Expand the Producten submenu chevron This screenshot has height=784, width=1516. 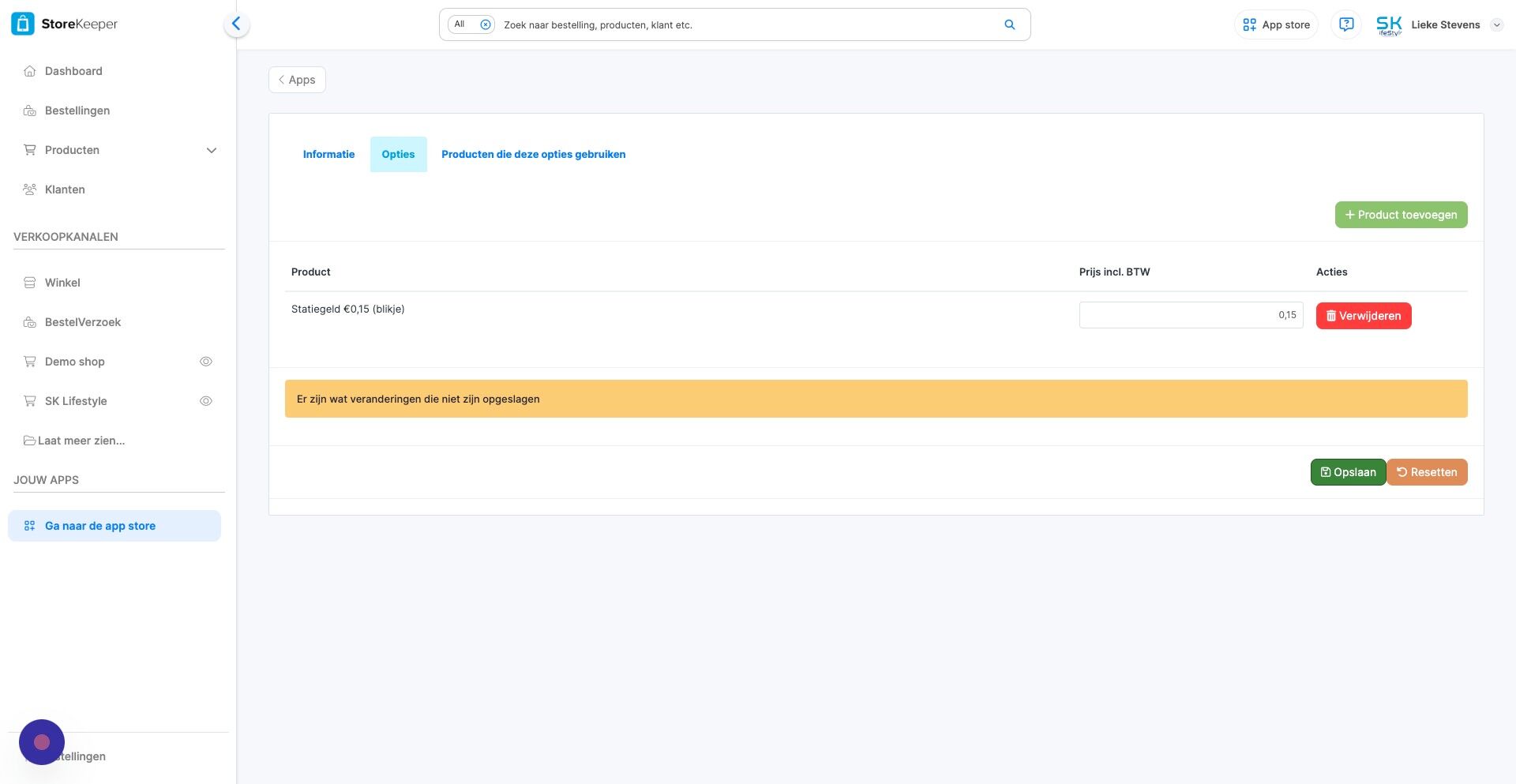[211, 150]
